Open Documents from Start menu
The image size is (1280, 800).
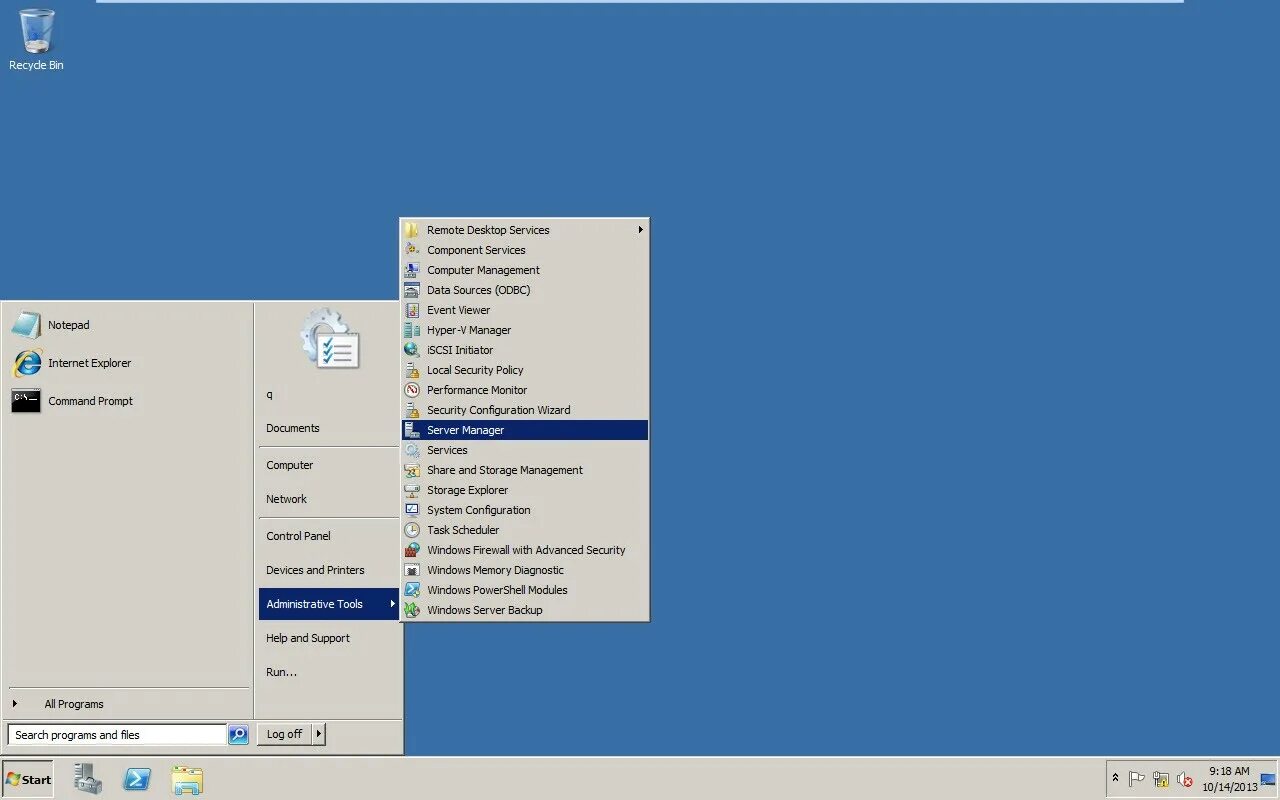coord(293,428)
